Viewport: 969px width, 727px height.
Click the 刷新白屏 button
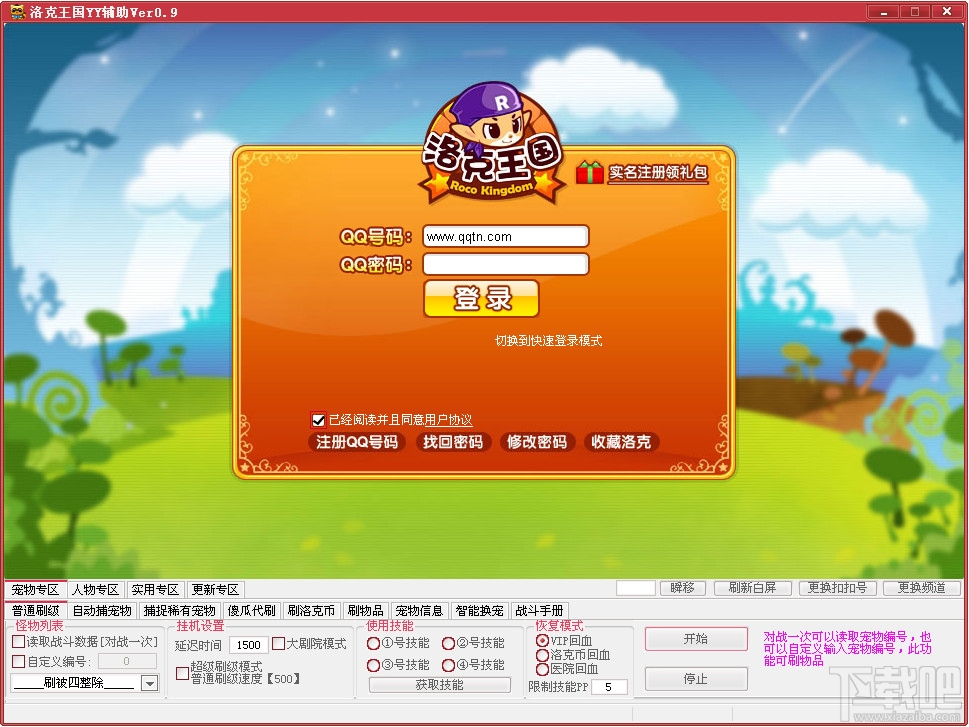tap(753, 588)
